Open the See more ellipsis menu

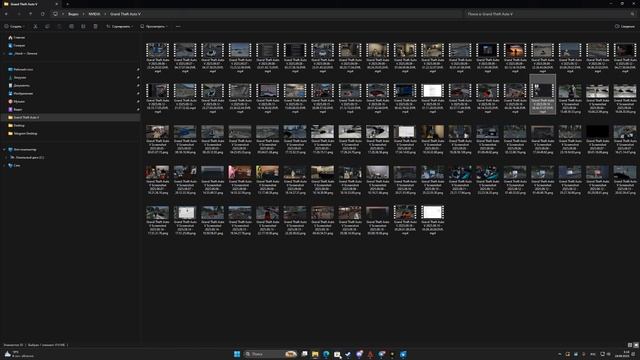pos(178,26)
